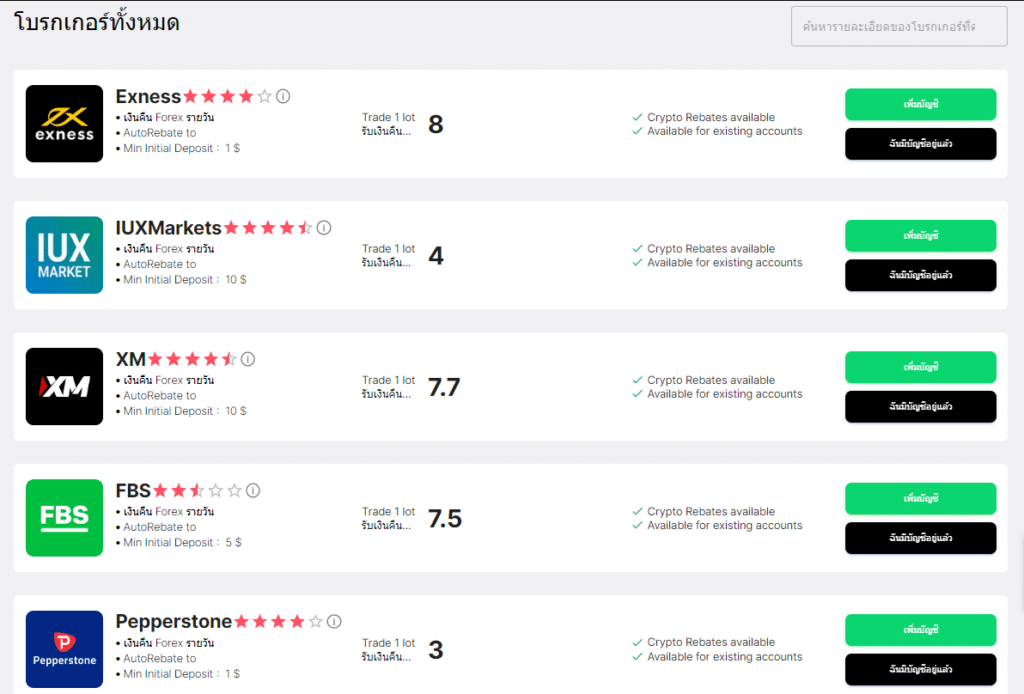Click 'Trade 1 lot' label in Pepperstone row
The height and width of the screenshot is (694, 1024).
389,643
